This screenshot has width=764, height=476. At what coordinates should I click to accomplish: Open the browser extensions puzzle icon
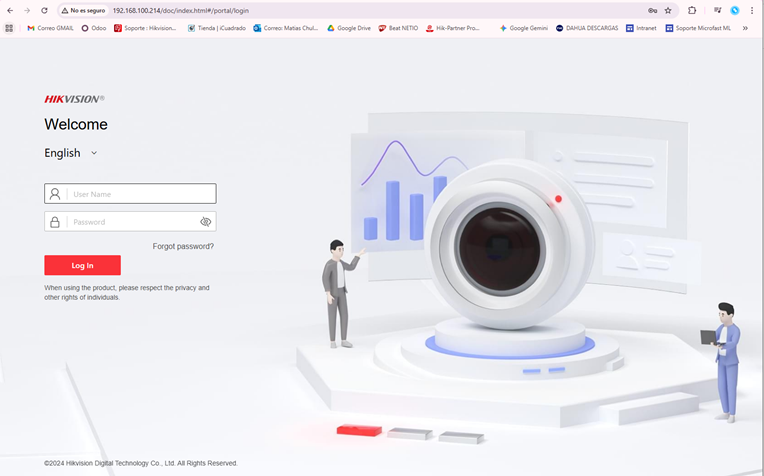[692, 10]
